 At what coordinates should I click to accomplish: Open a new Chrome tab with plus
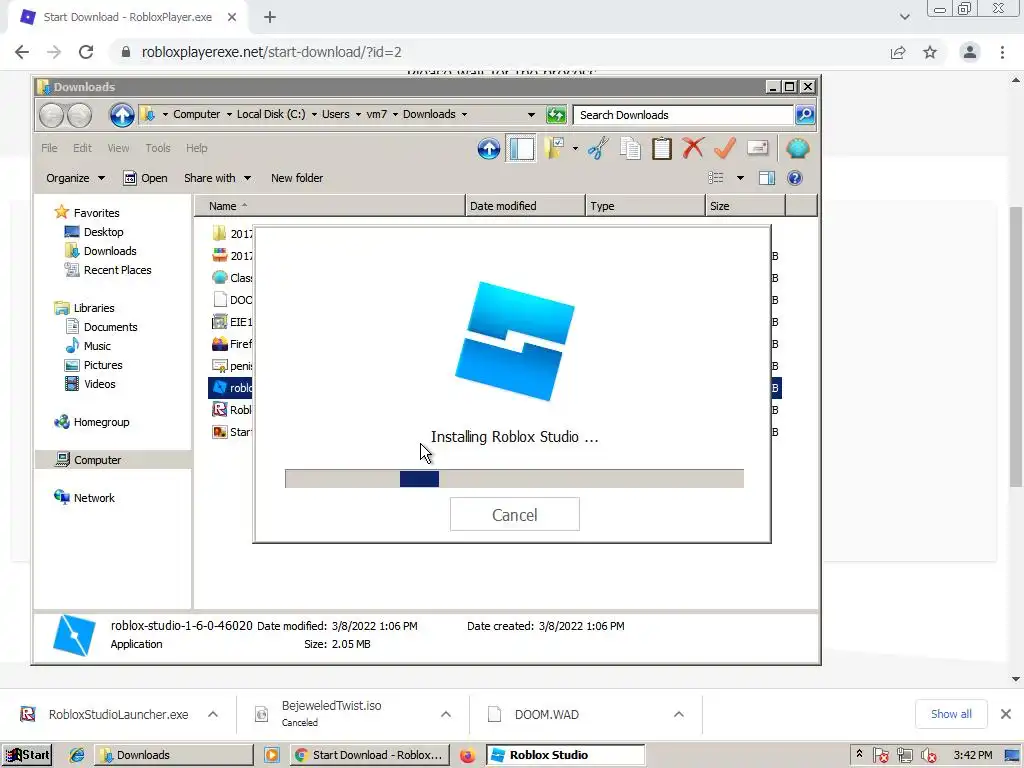[x=270, y=17]
